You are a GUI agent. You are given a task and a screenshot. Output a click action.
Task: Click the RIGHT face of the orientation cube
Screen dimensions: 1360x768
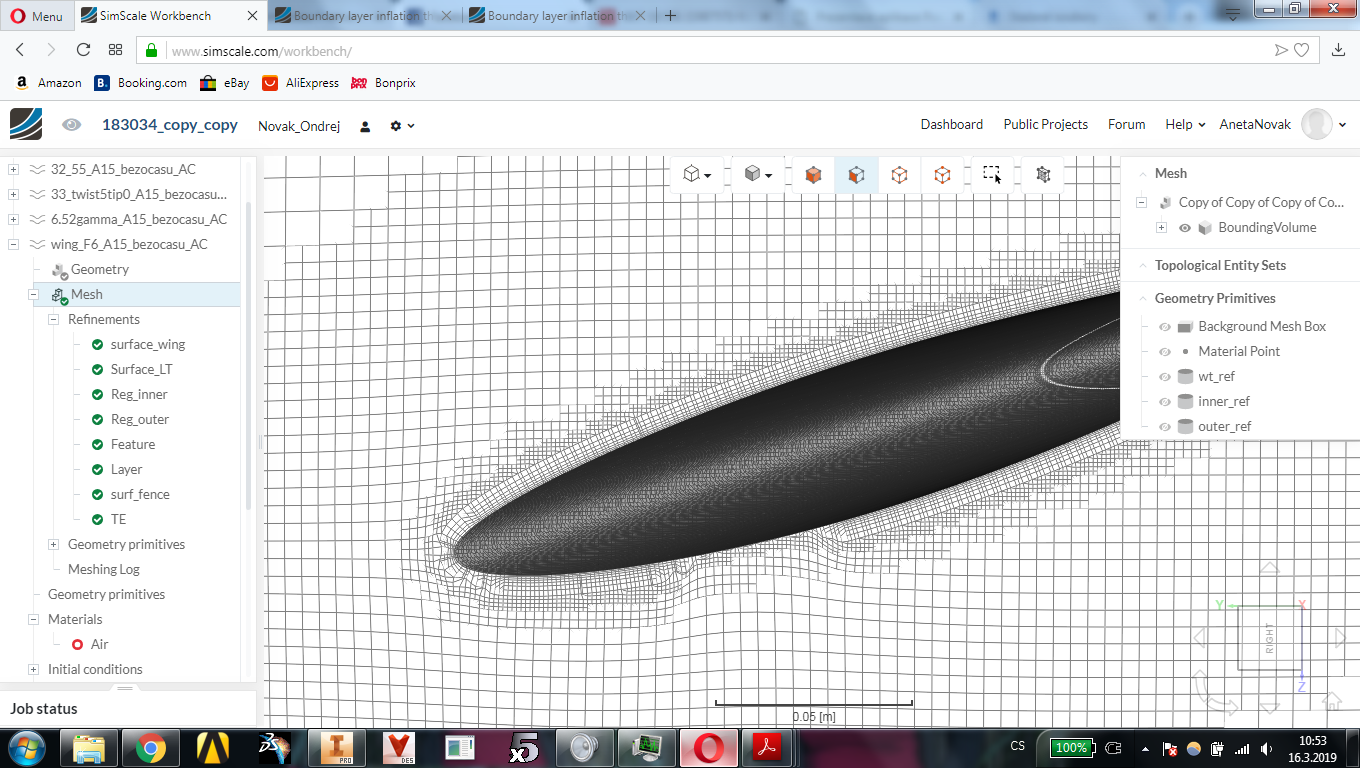[1270, 638]
